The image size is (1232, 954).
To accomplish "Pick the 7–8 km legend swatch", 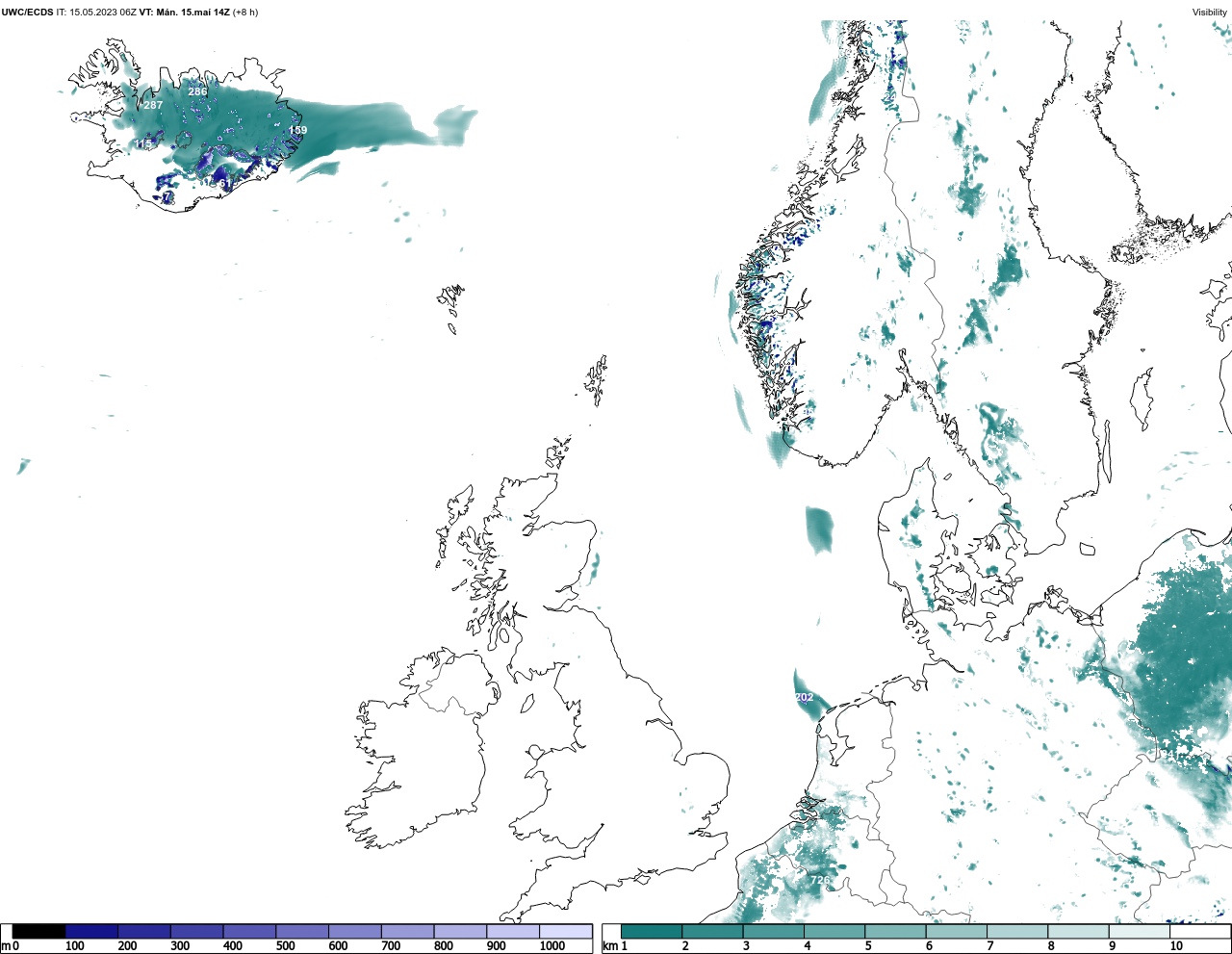I will point(1017,932).
